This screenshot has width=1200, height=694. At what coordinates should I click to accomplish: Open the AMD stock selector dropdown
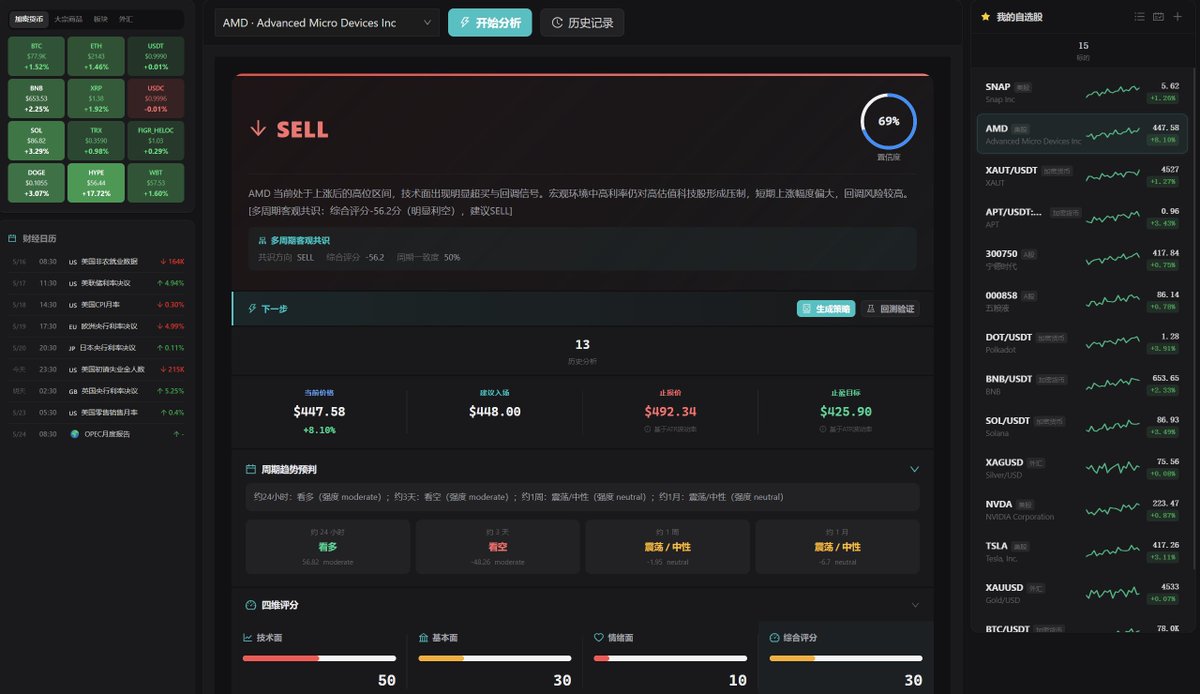pos(327,23)
